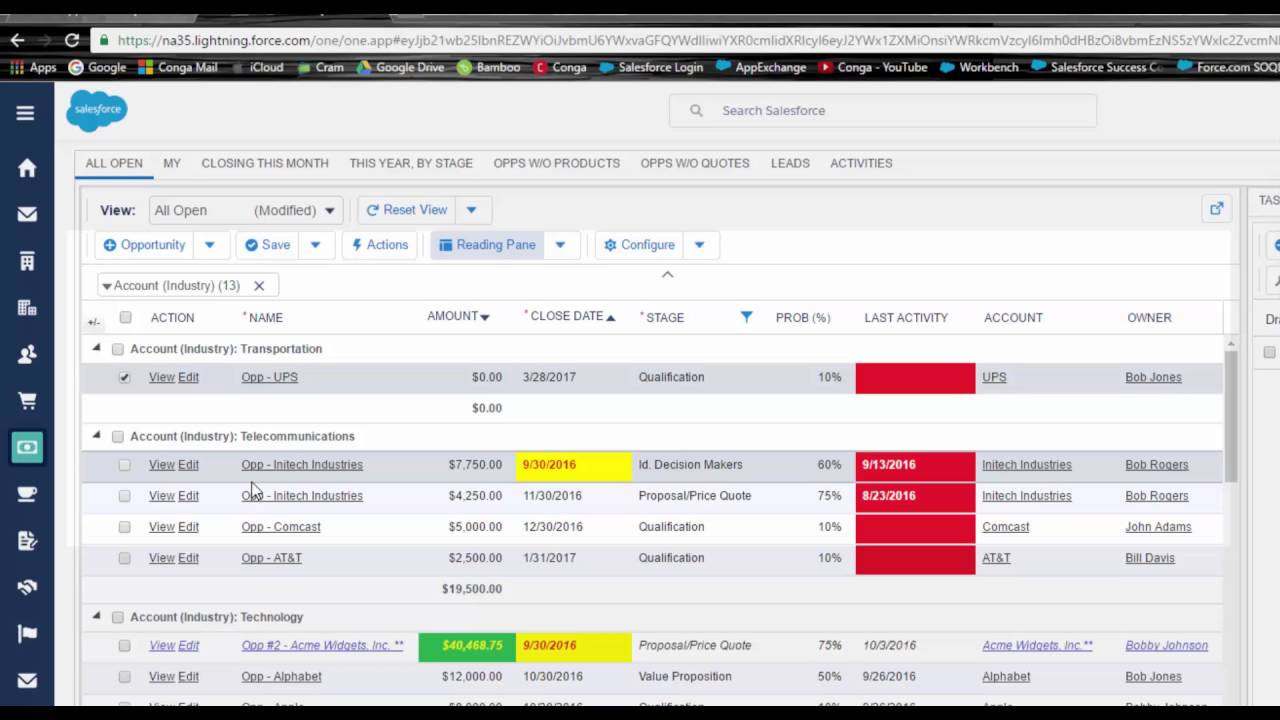This screenshot has height=720, width=1280.
Task: Click the Actions button
Action: point(380,245)
